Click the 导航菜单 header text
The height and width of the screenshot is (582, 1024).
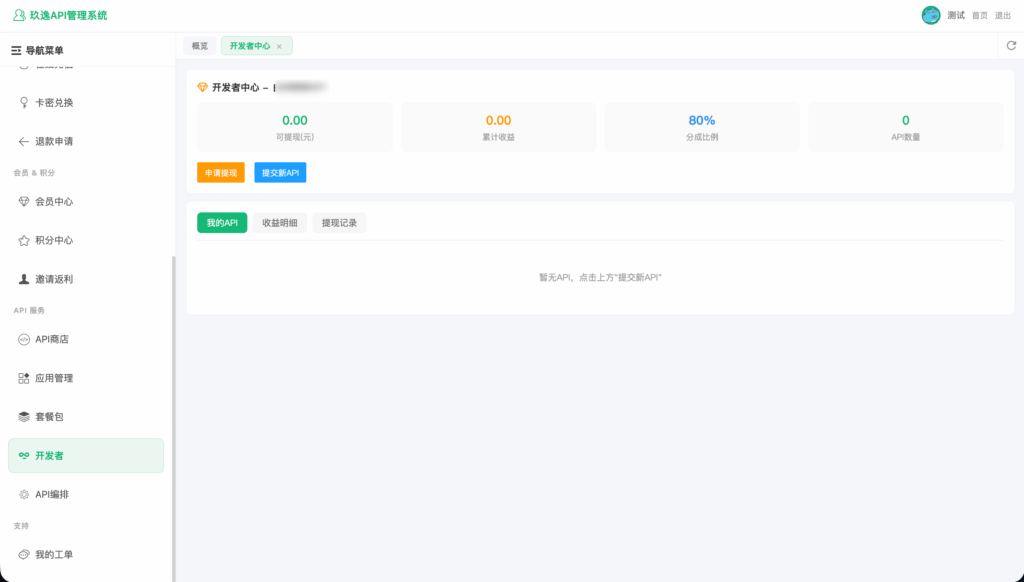click(x=44, y=50)
